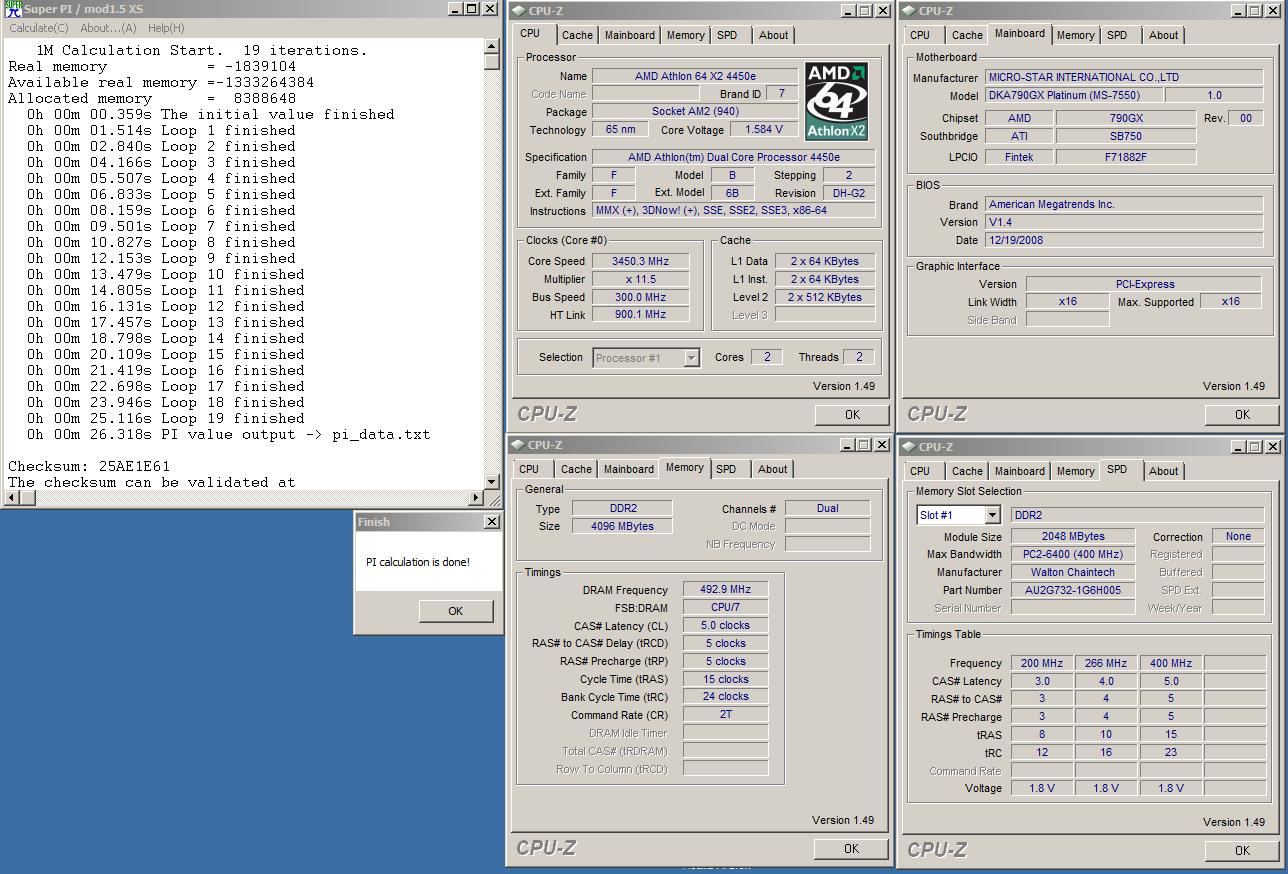Click OK in the Mainboard CPU-Z window

coord(1242,414)
